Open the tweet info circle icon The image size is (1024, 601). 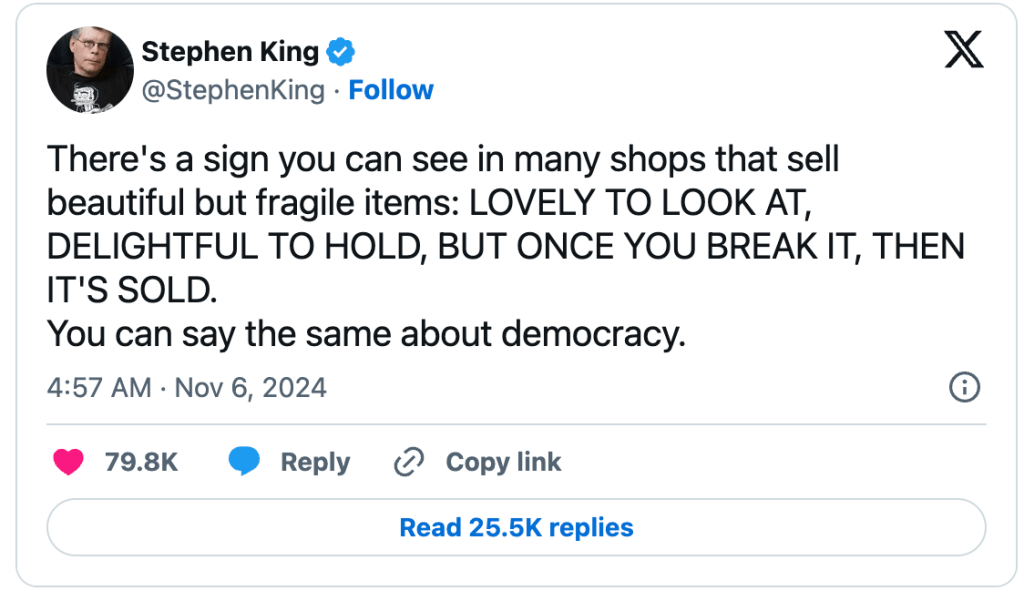[963, 388]
